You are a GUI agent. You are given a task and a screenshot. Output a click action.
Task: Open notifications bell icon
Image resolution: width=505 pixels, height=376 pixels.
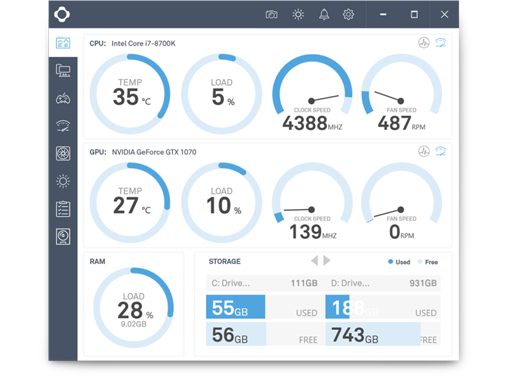[x=324, y=14]
